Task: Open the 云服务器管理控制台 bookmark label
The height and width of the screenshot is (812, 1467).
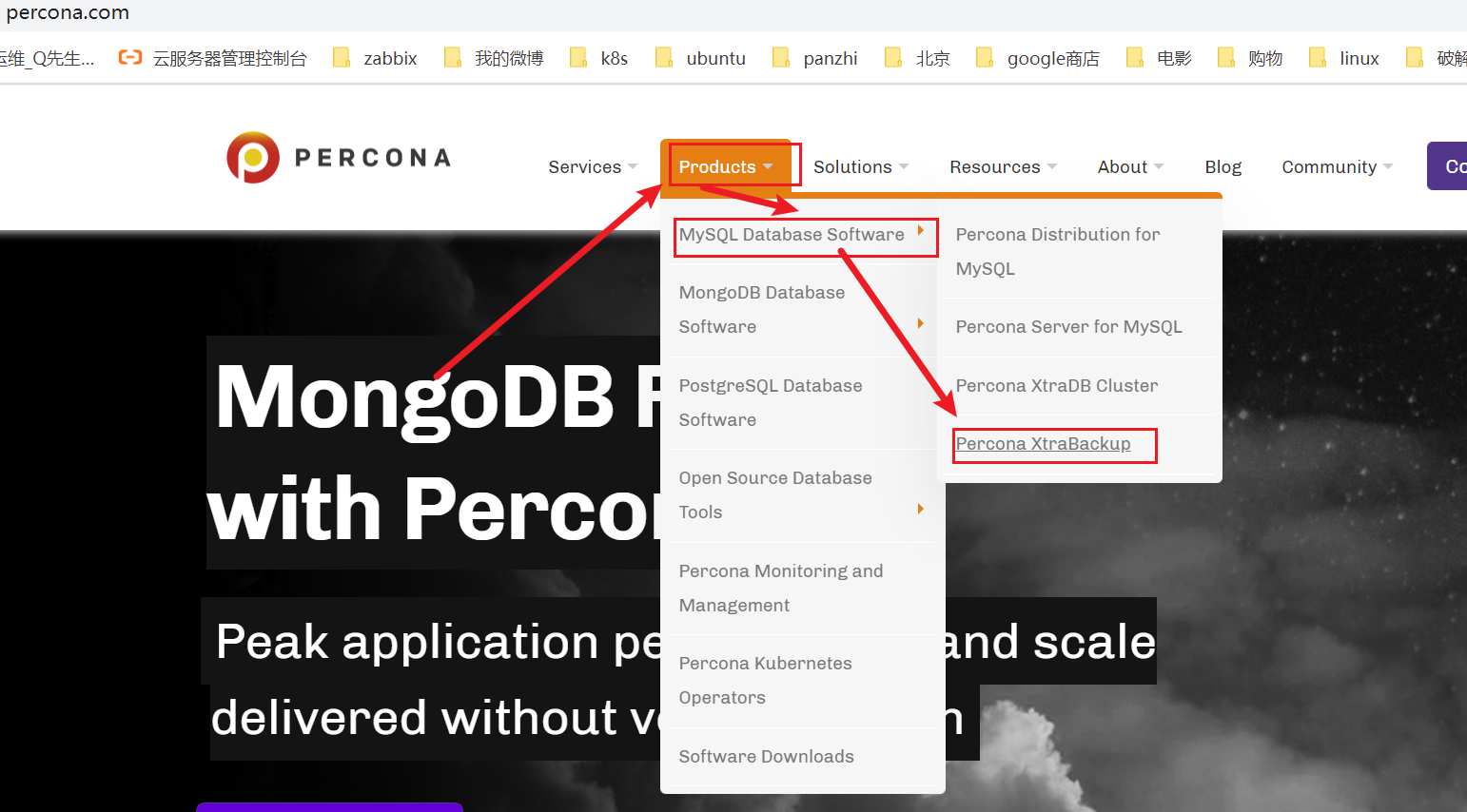Action: 230,58
